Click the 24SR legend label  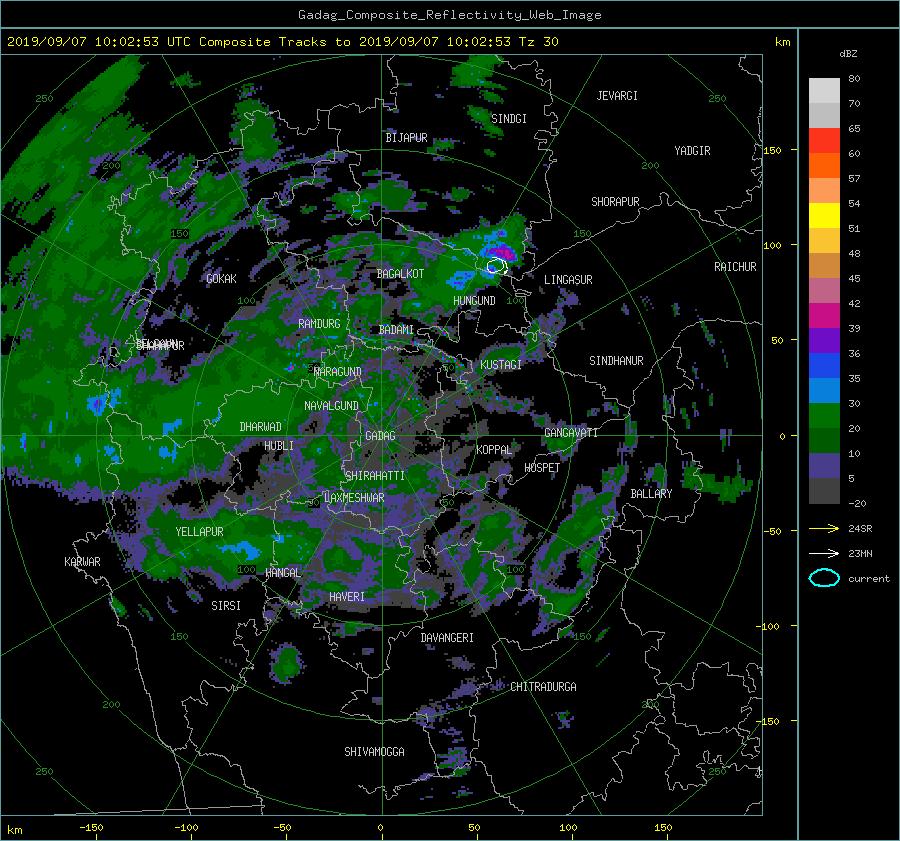click(x=860, y=528)
